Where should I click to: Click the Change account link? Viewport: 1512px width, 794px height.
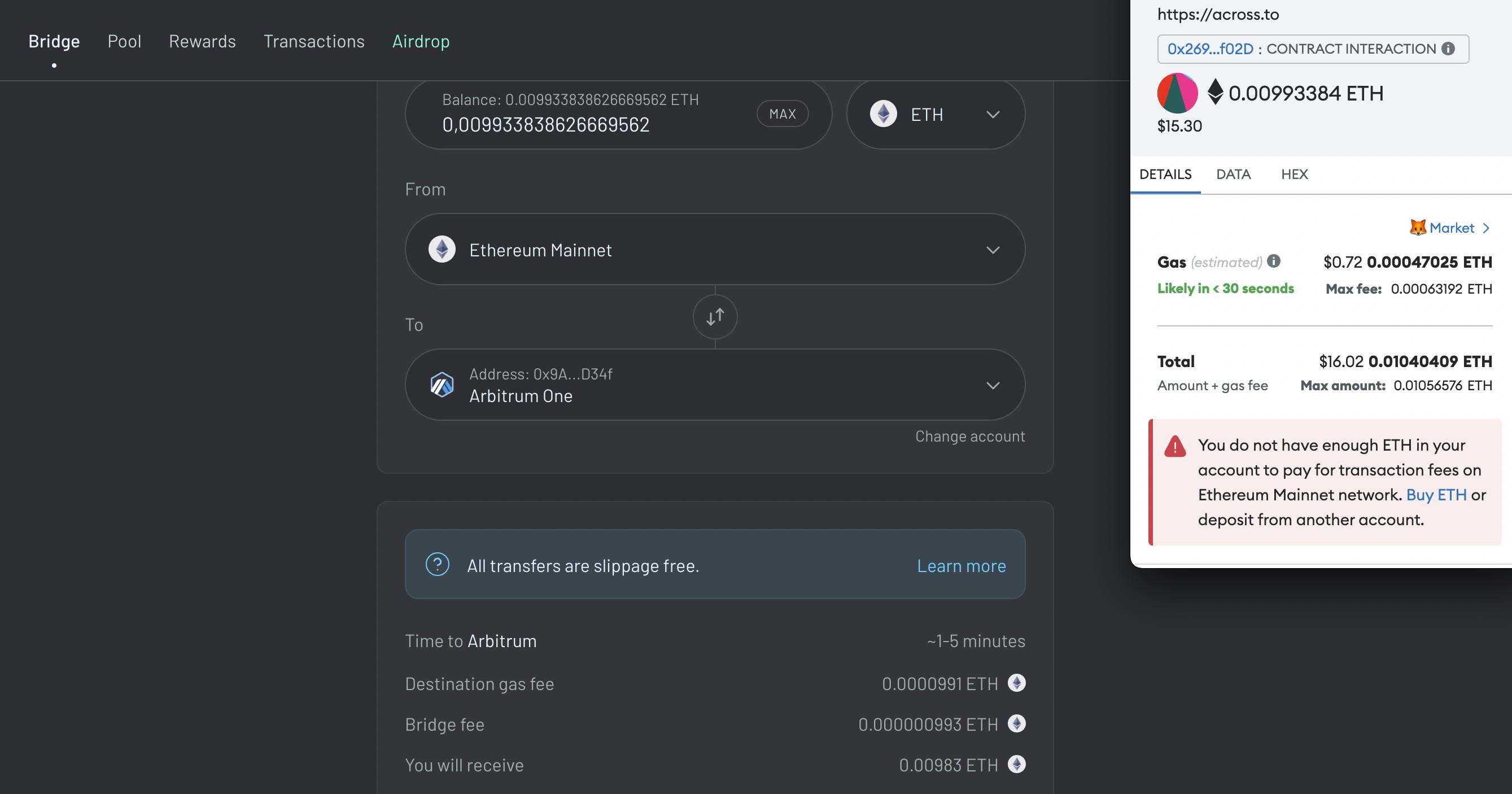[970, 437]
